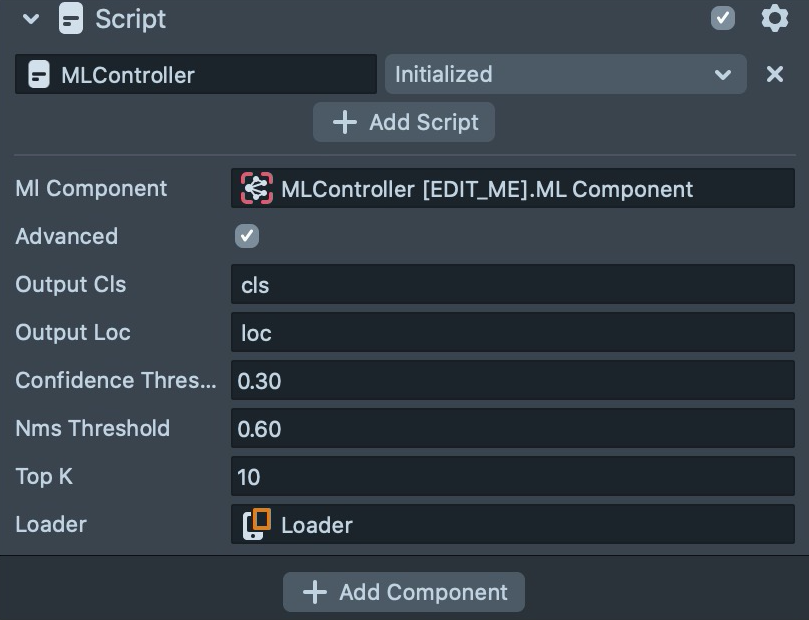The width and height of the screenshot is (809, 620).
Task: Uncheck the Advanced checkbox
Action: click(x=247, y=236)
